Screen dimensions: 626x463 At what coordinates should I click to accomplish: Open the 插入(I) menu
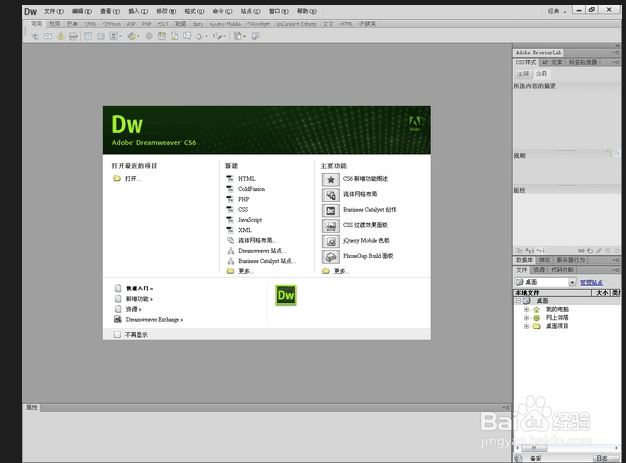pyautogui.click(x=138, y=11)
